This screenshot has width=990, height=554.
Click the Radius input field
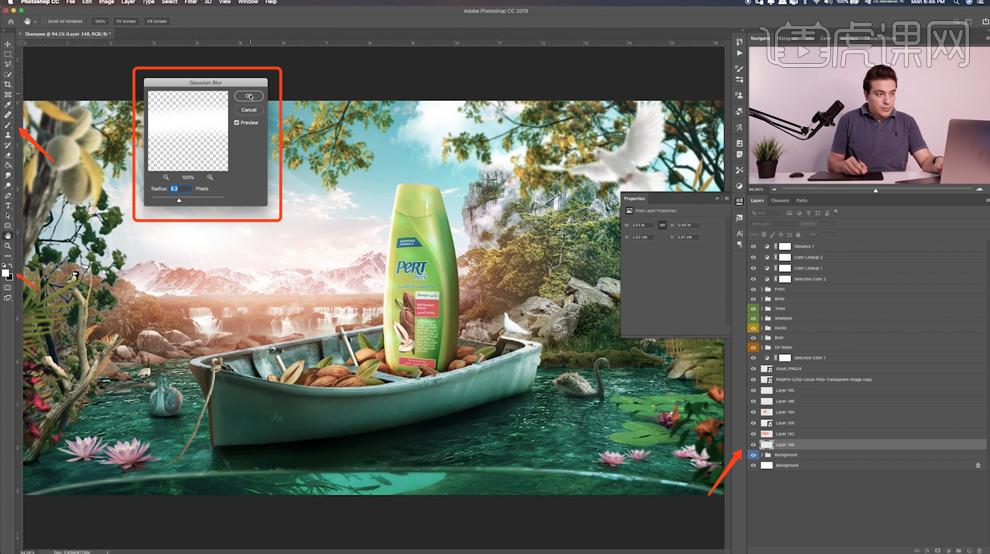pyautogui.click(x=180, y=188)
